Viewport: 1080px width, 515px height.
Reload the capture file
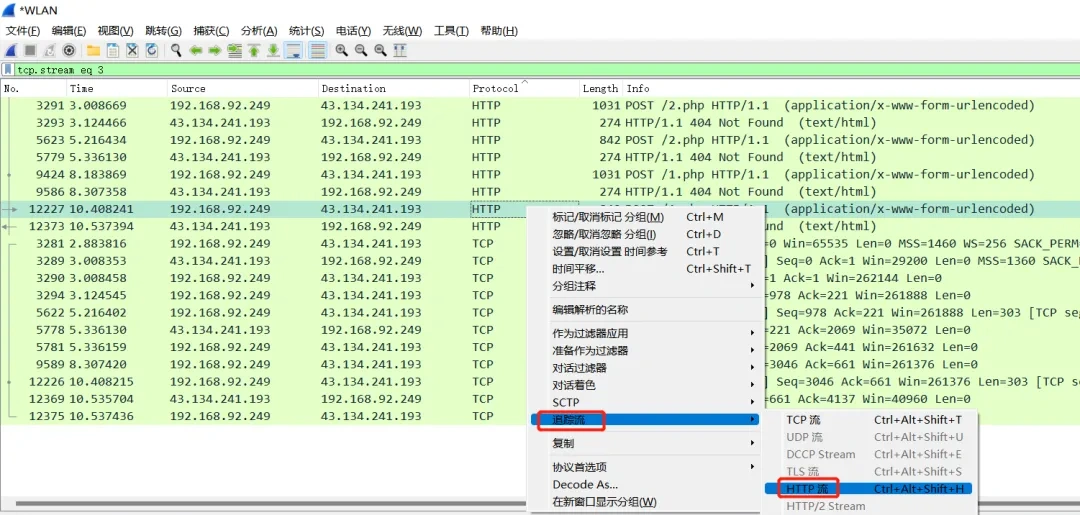click(x=152, y=50)
